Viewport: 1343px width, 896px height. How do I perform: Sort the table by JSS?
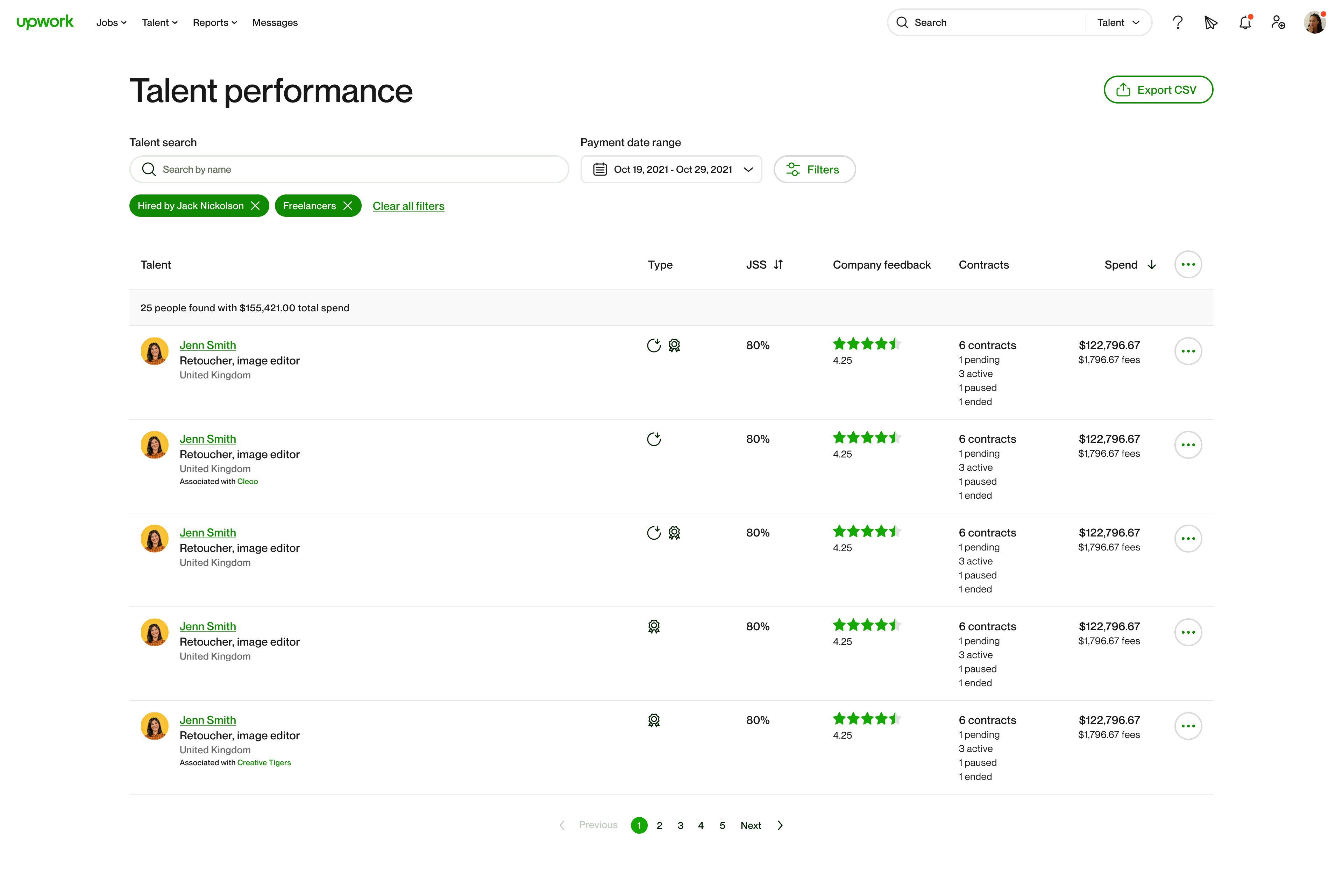point(778,265)
